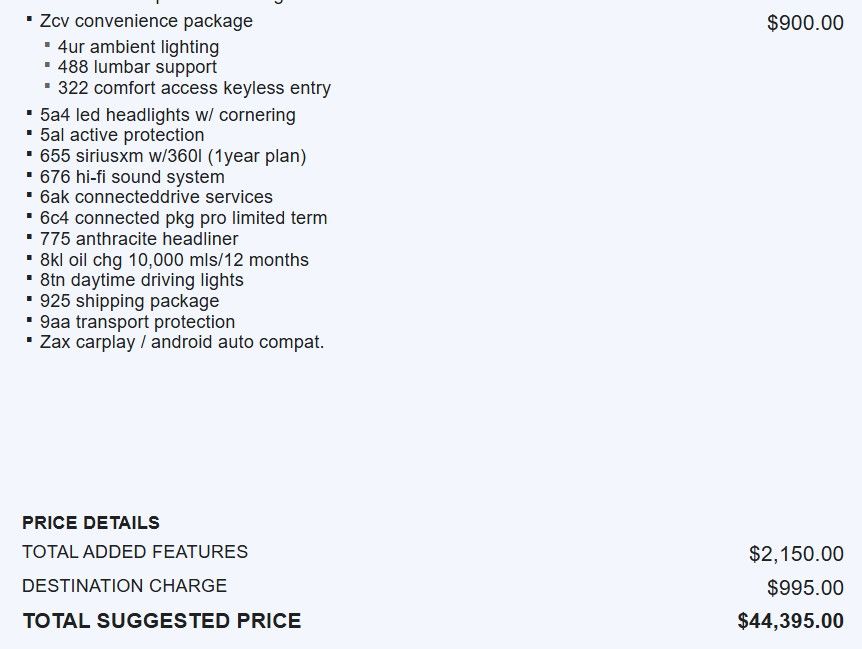Select 322 comfort access keyless entry

coord(194,88)
